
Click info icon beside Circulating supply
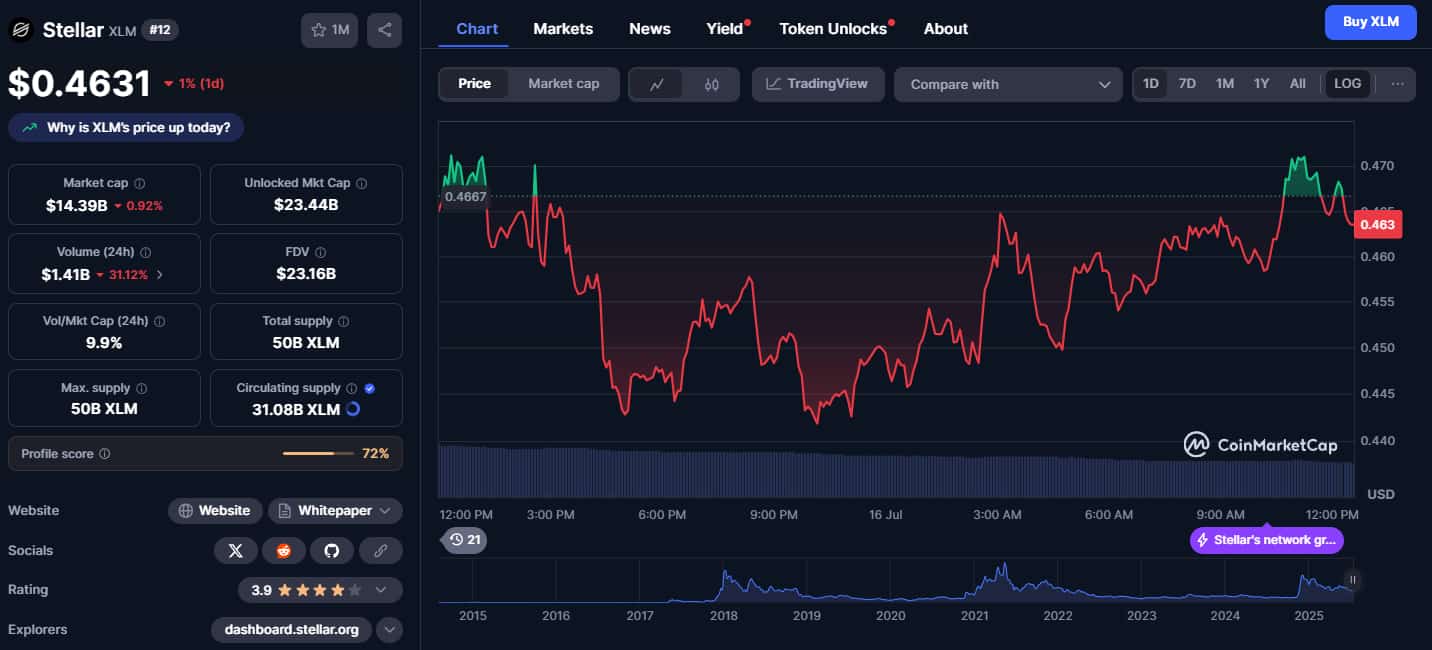tap(351, 388)
